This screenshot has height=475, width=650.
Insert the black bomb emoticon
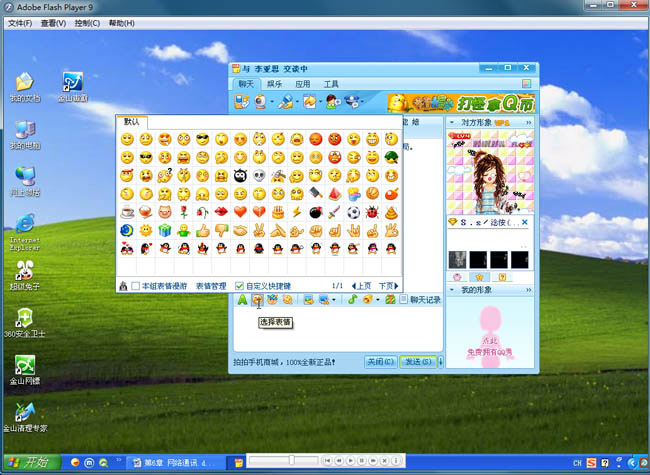click(x=315, y=212)
